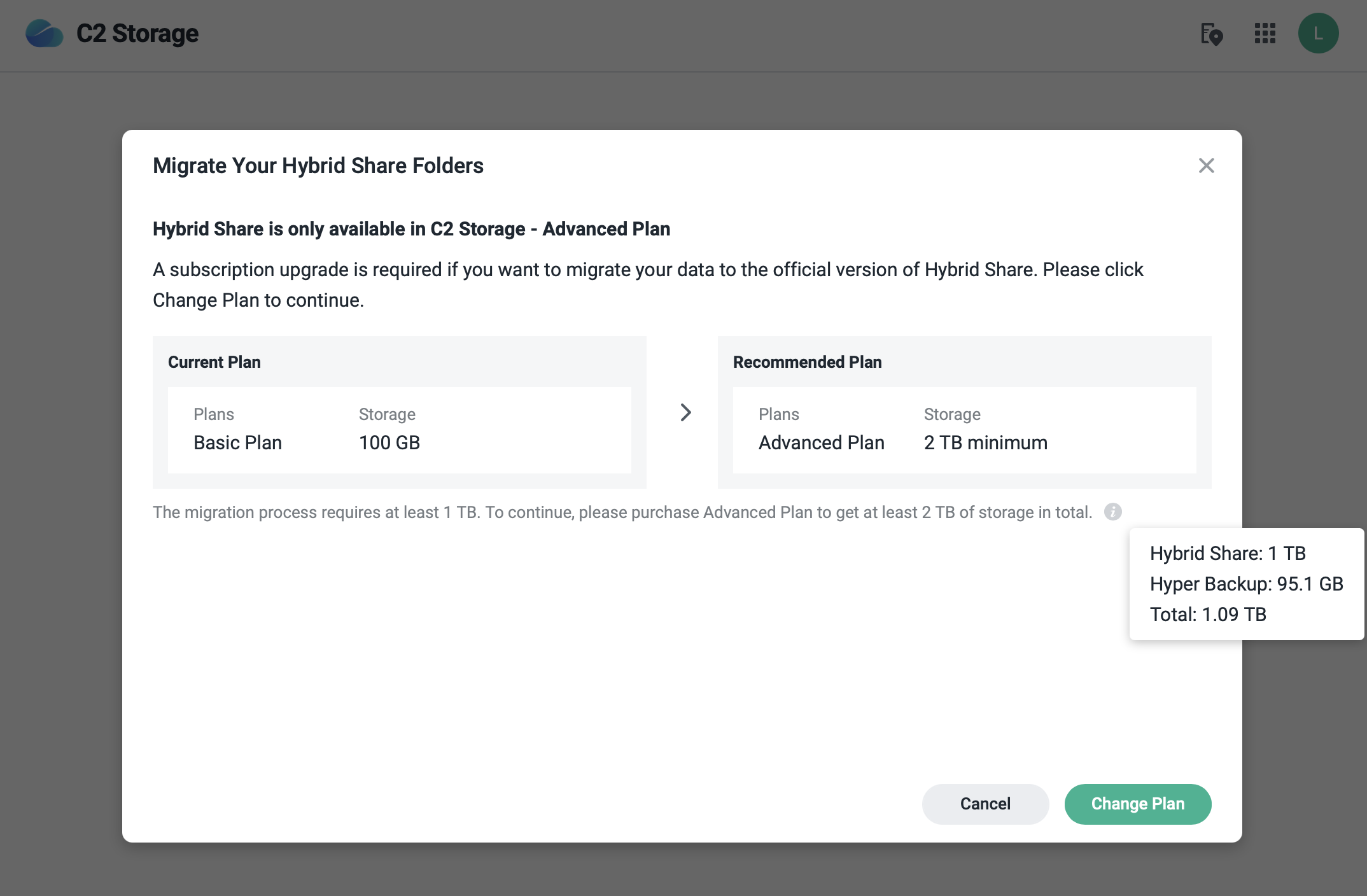1367x896 pixels.
Task: Click the 2 TB minimum value
Action: (985, 442)
